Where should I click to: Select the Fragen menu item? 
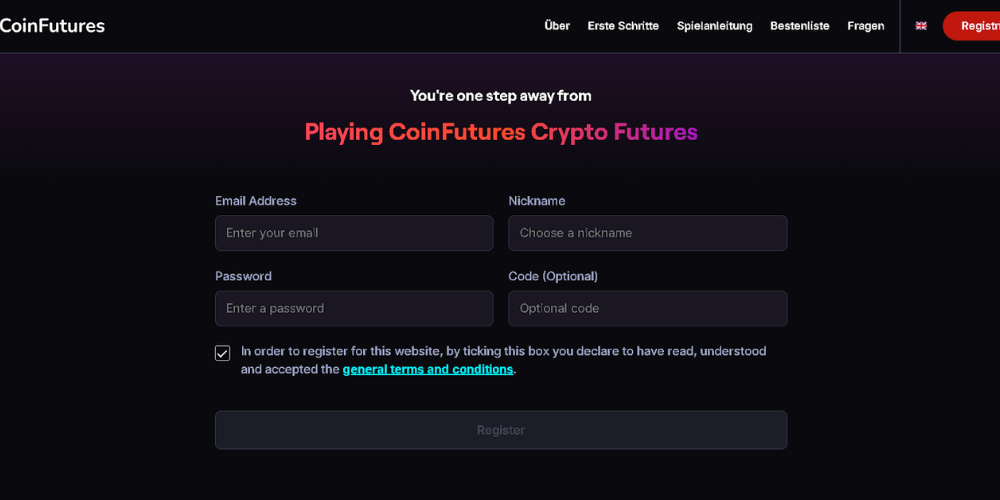point(865,26)
